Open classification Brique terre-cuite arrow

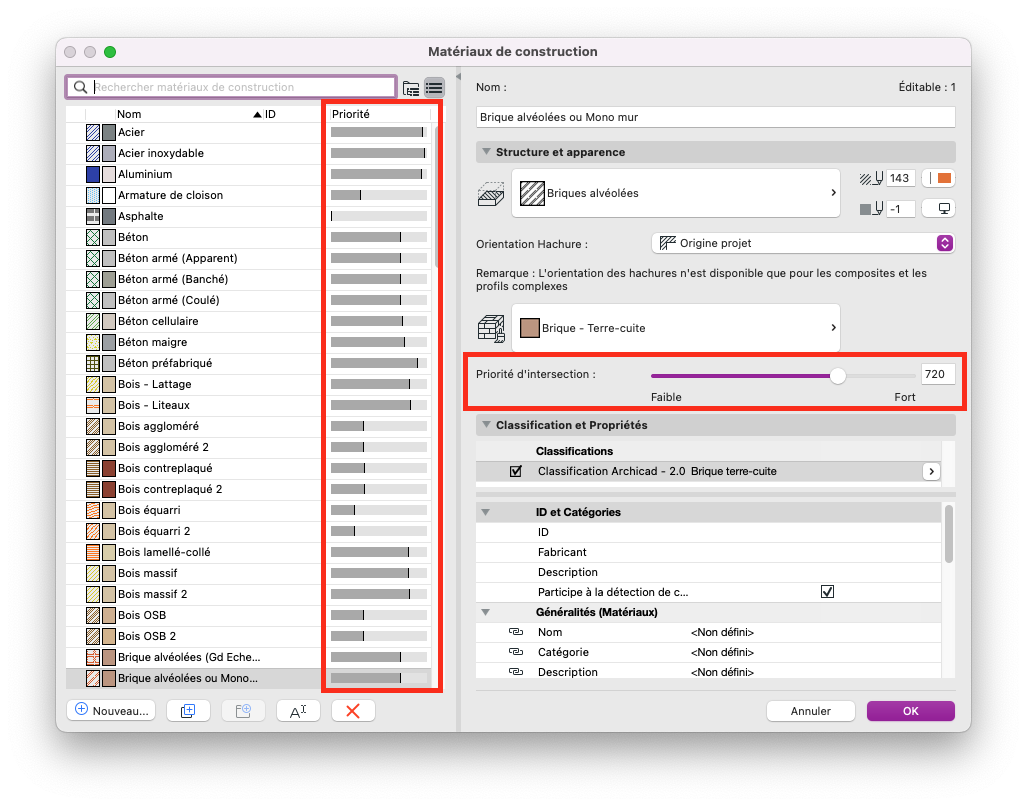931,471
